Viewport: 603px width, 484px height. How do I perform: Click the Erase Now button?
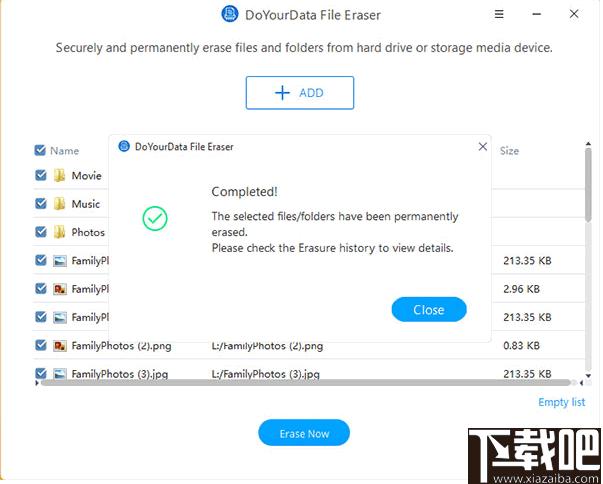click(304, 433)
